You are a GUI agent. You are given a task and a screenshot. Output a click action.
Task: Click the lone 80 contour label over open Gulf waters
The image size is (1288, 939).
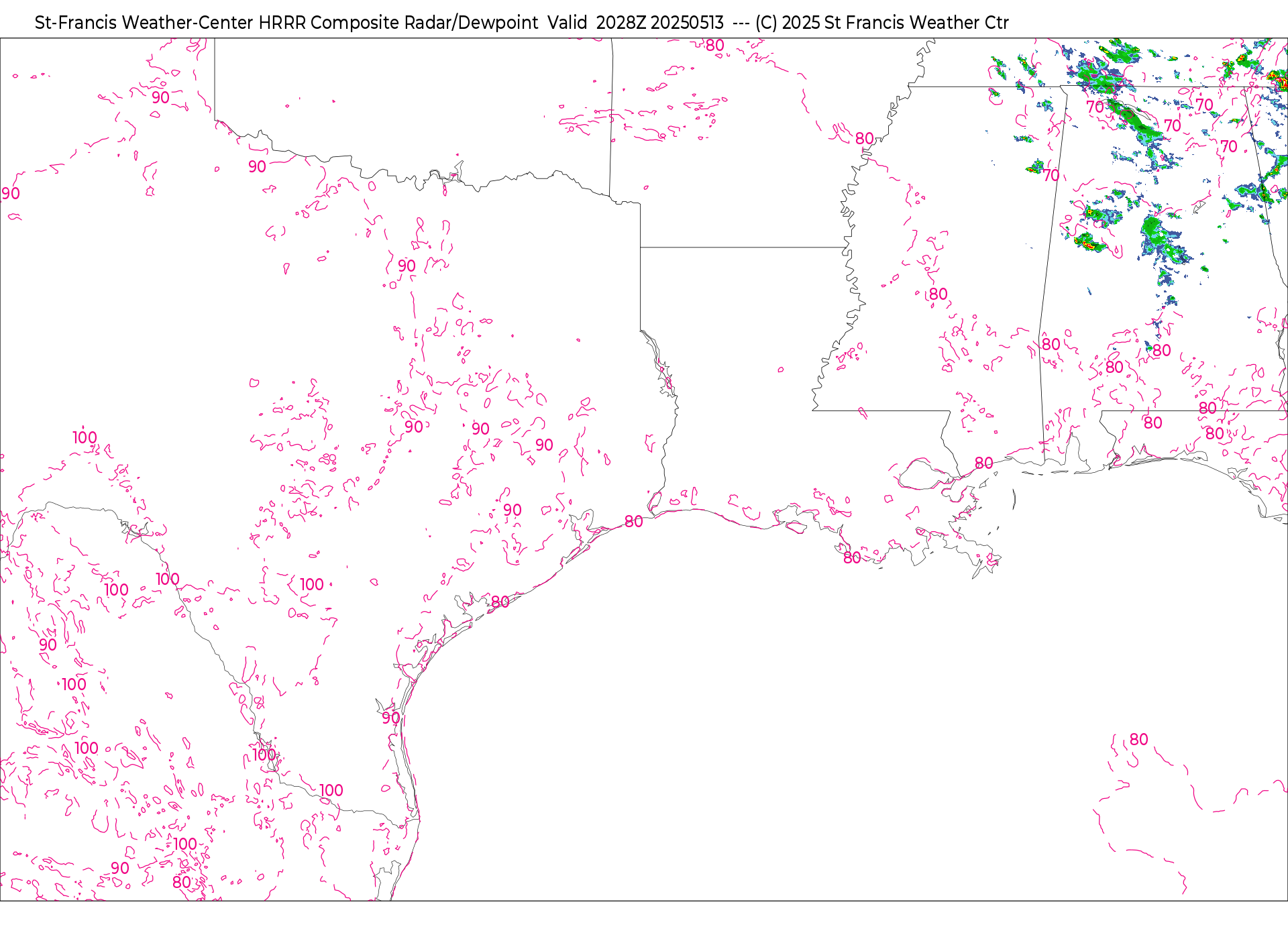point(1138,739)
